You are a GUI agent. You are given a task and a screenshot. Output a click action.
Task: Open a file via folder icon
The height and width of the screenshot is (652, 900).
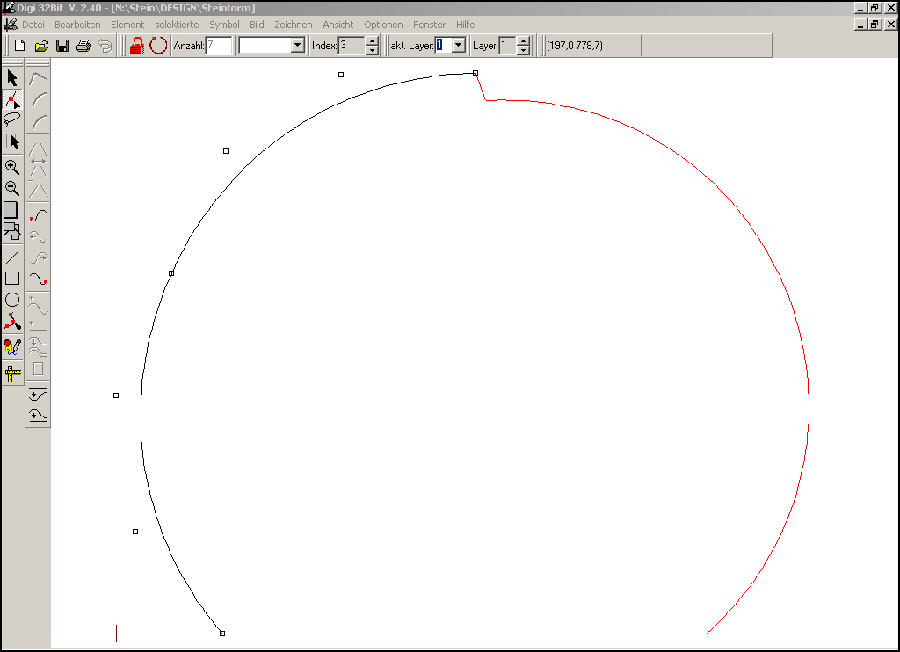[x=41, y=46]
